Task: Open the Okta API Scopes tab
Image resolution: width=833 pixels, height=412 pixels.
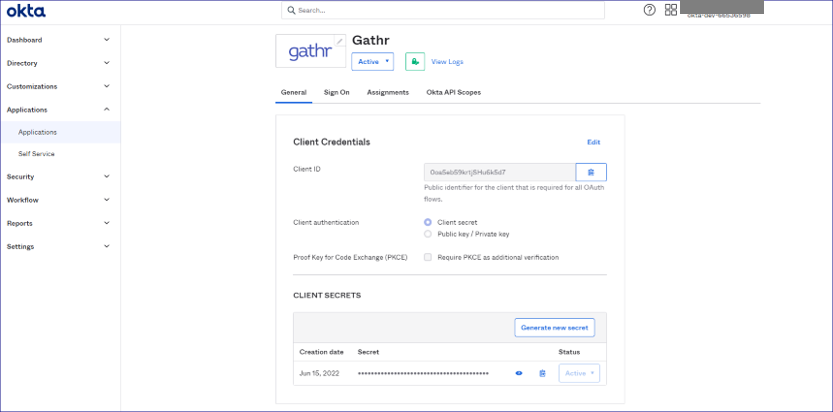Action: tap(453, 92)
